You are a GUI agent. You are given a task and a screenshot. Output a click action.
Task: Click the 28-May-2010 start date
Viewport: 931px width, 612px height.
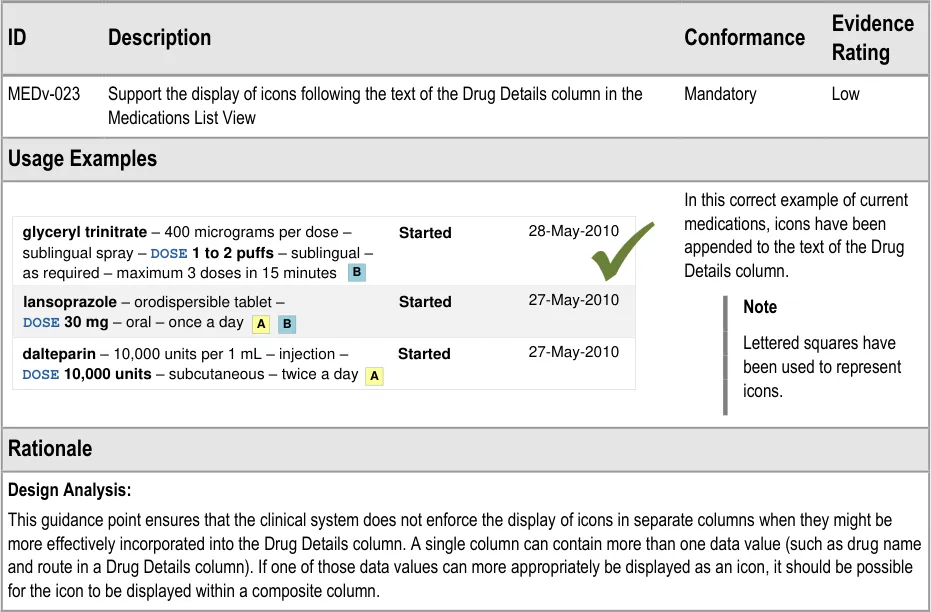(x=574, y=231)
